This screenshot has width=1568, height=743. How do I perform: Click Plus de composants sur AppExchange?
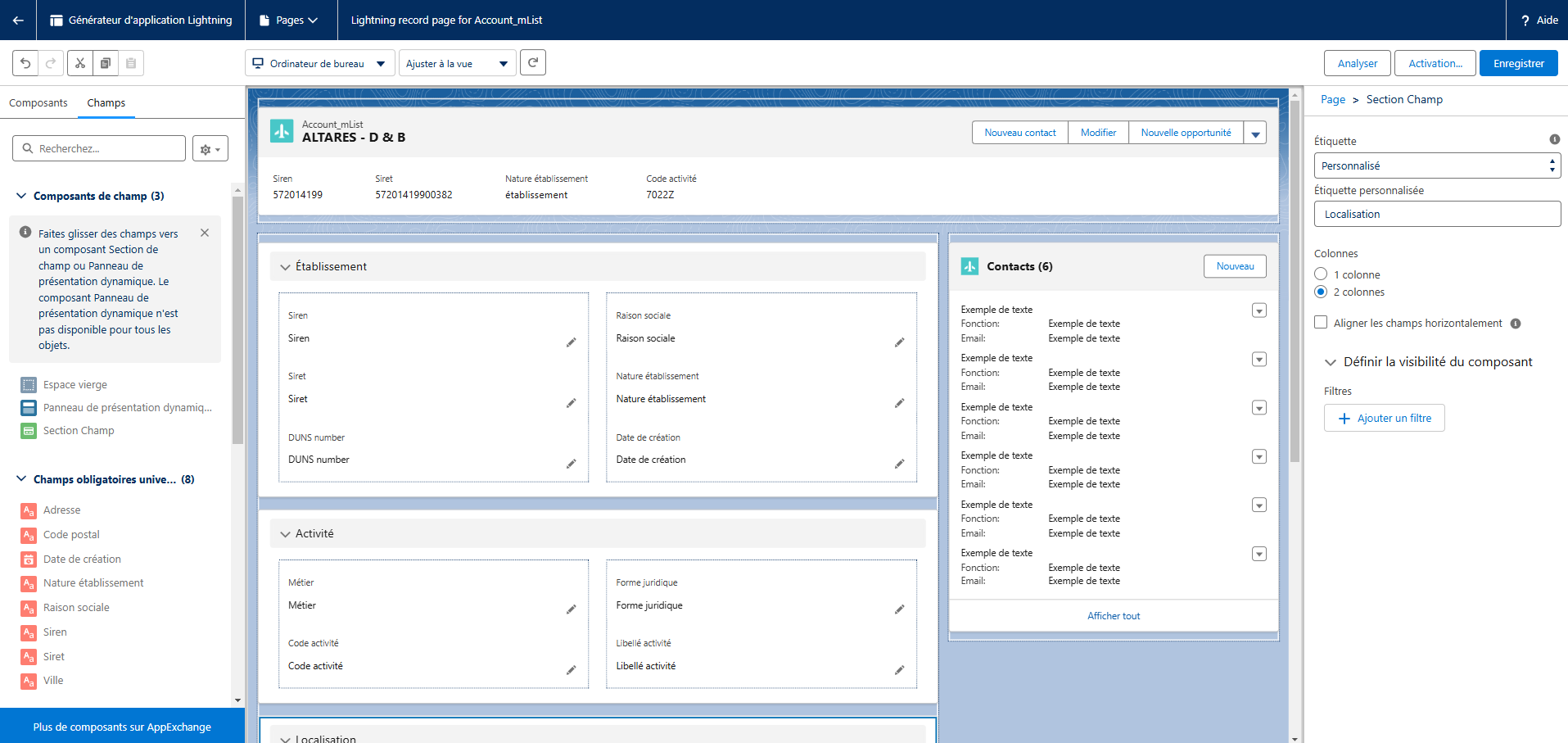[x=122, y=727]
